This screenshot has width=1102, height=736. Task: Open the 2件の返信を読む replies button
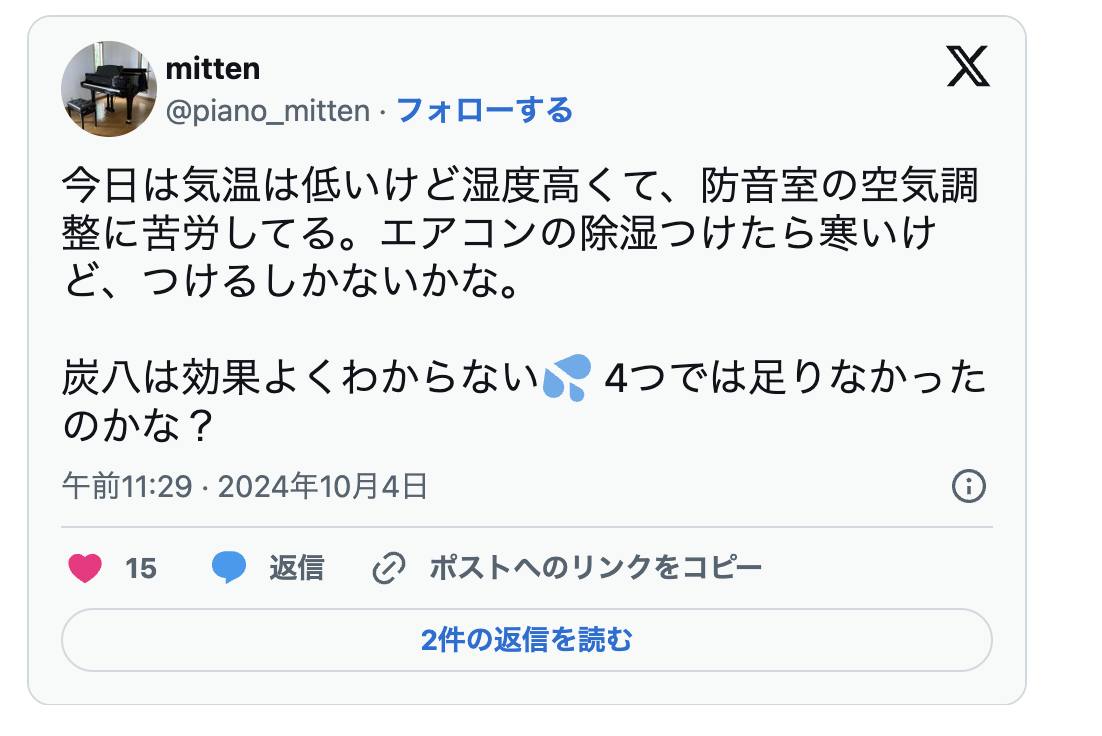click(526, 640)
